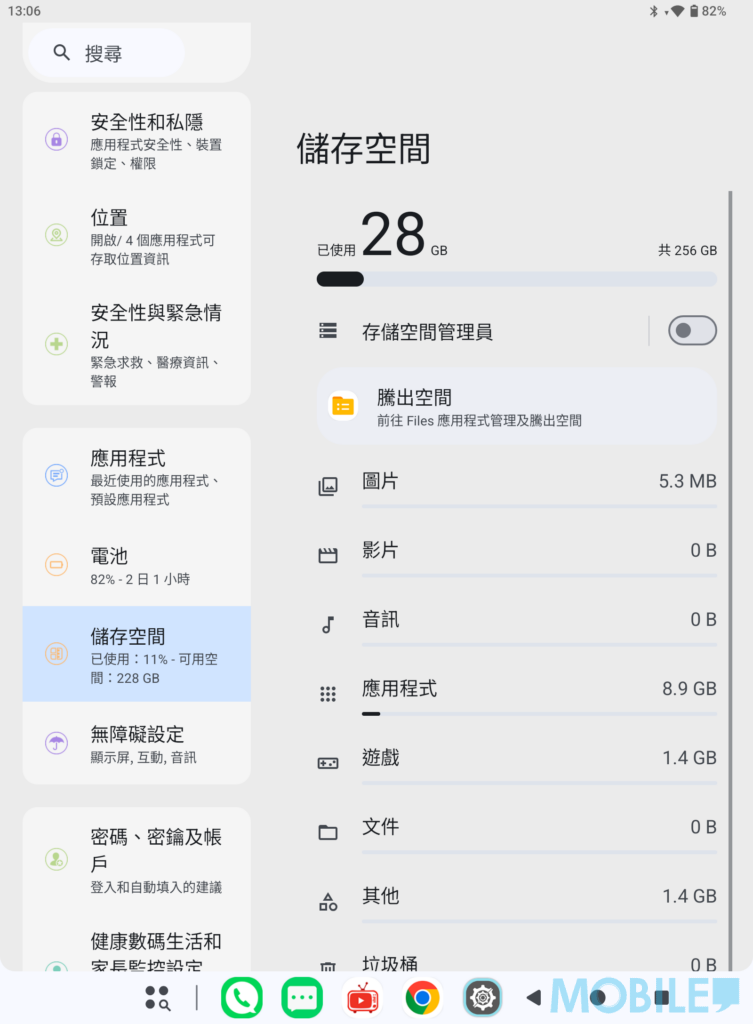
Task: Click the yellow Files icon
Action: (343, 406)
